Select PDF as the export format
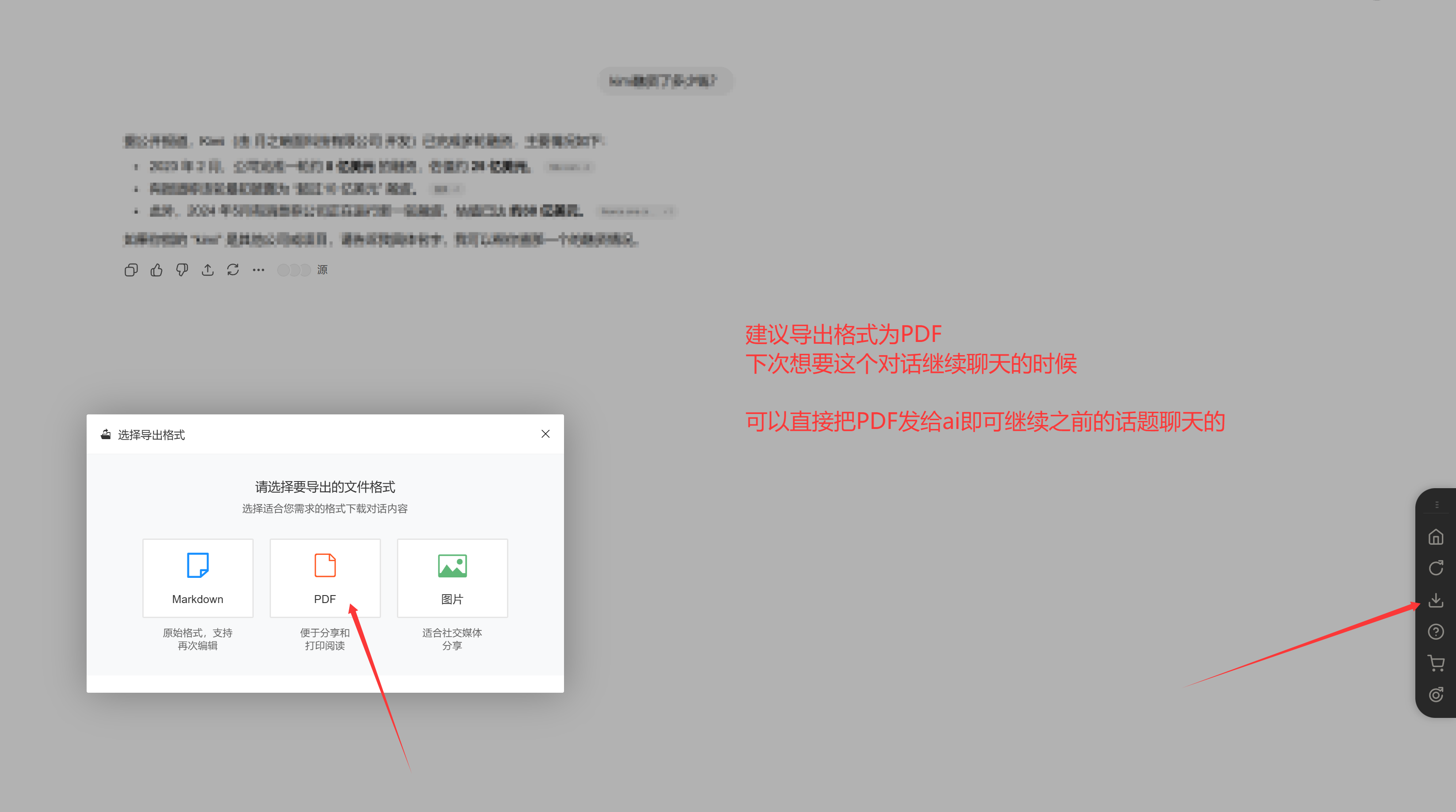Screen dimensions: 1456x812 point(325,577)
